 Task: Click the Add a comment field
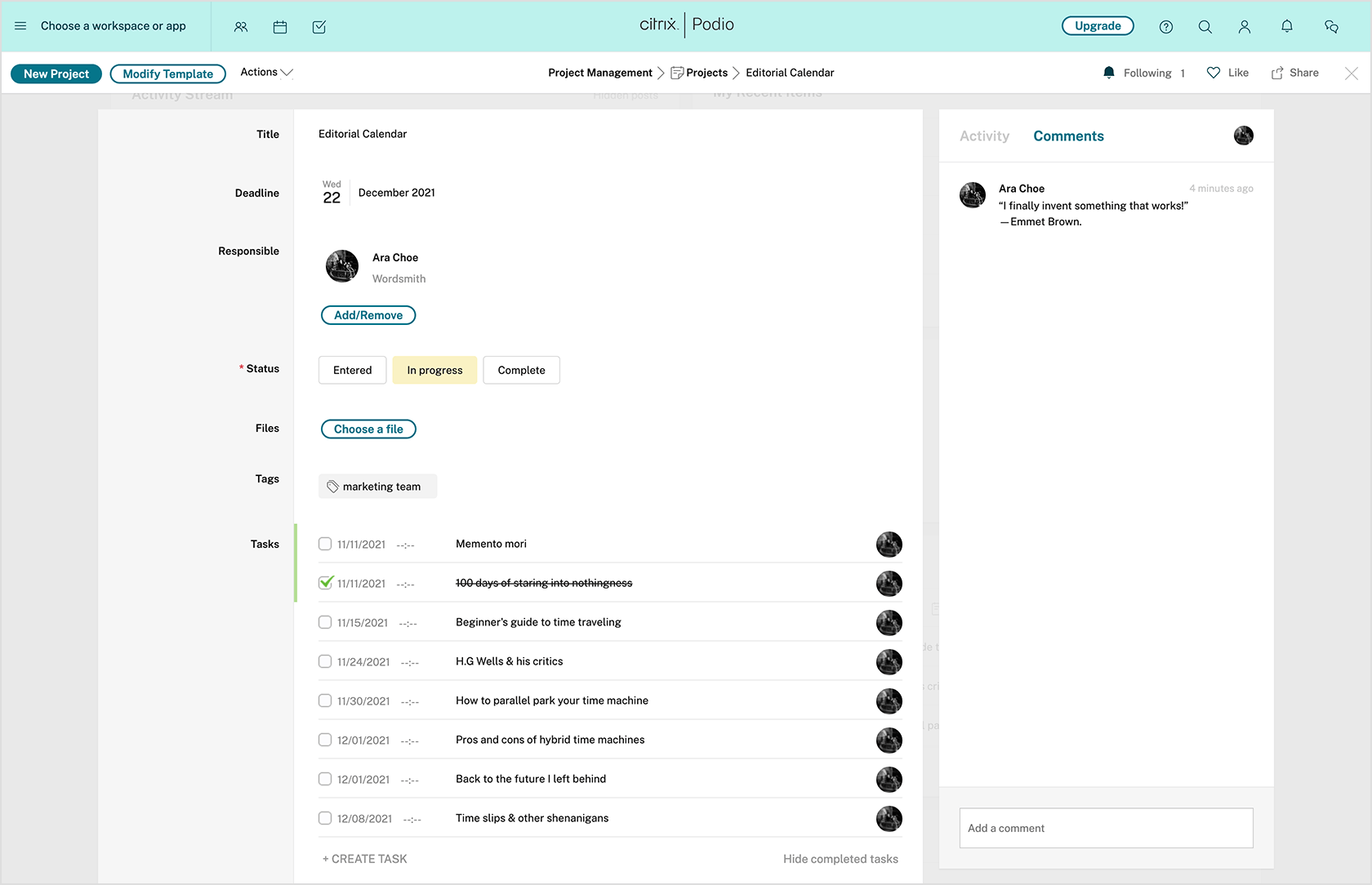coord(1106,828)
